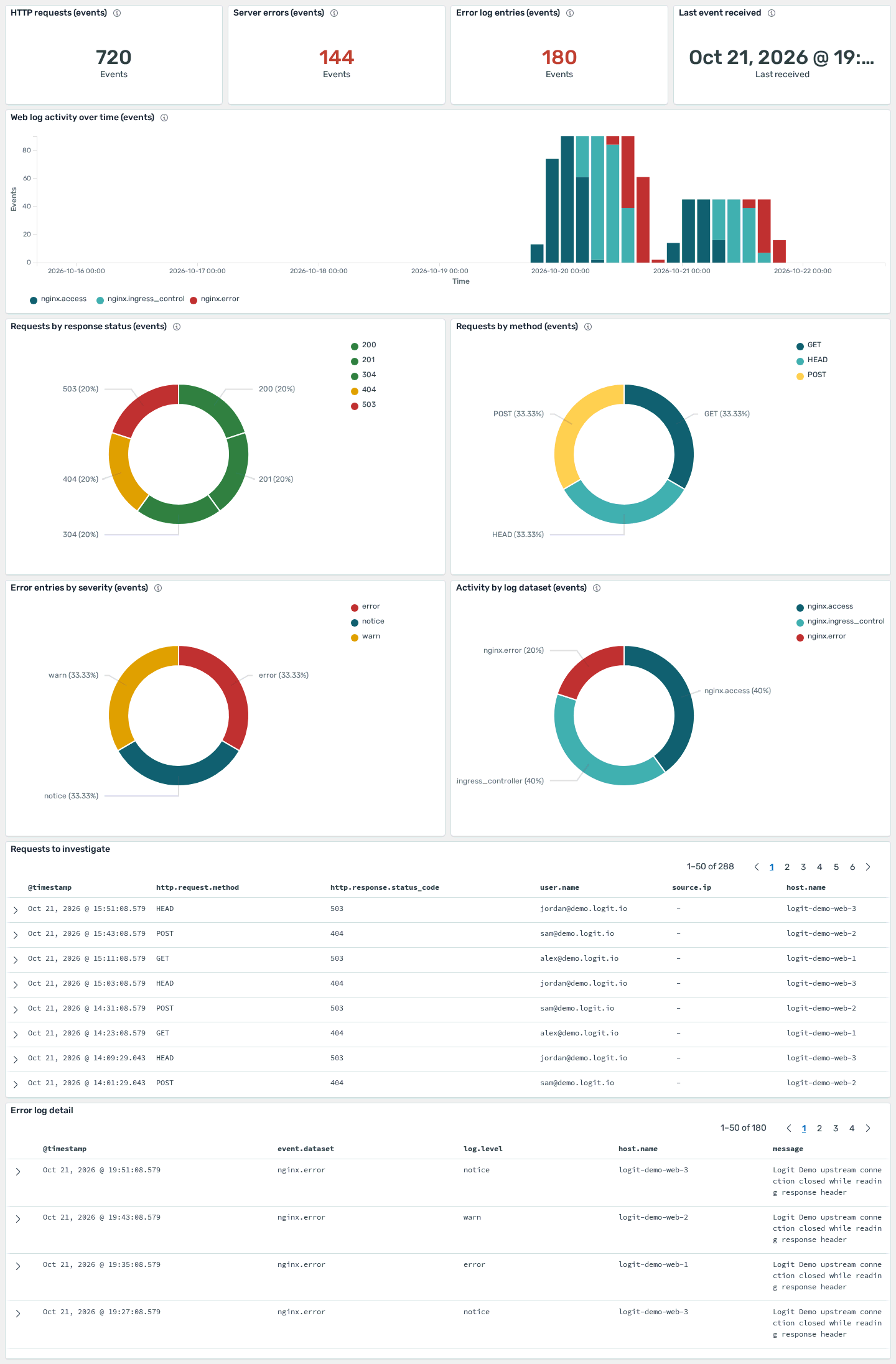Go to previous page of Error log detail

click(789, 1128)
